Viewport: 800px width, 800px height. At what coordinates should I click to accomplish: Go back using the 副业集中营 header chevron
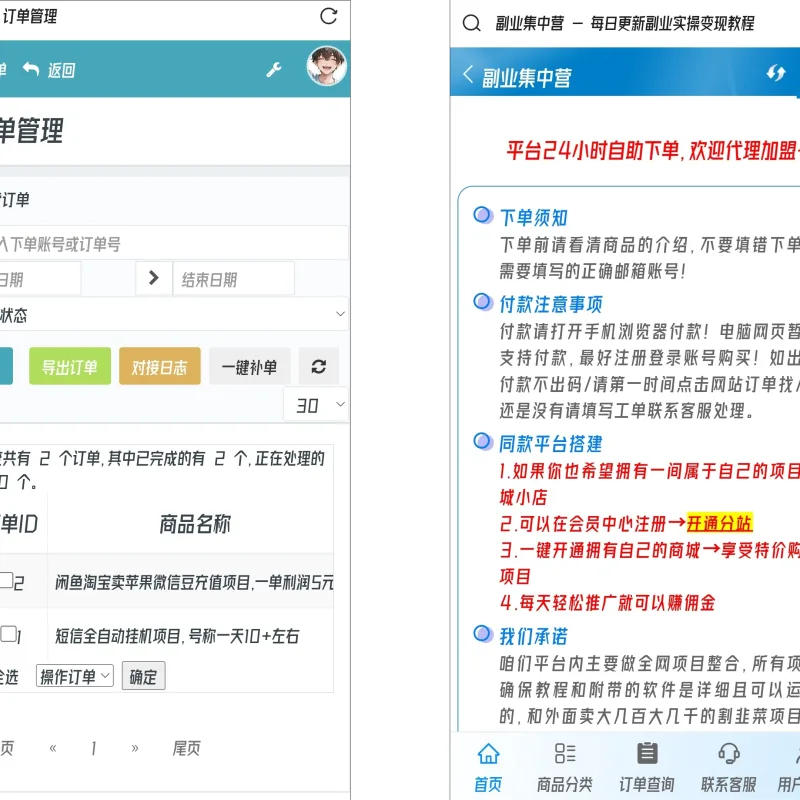(x=468, y=74)
